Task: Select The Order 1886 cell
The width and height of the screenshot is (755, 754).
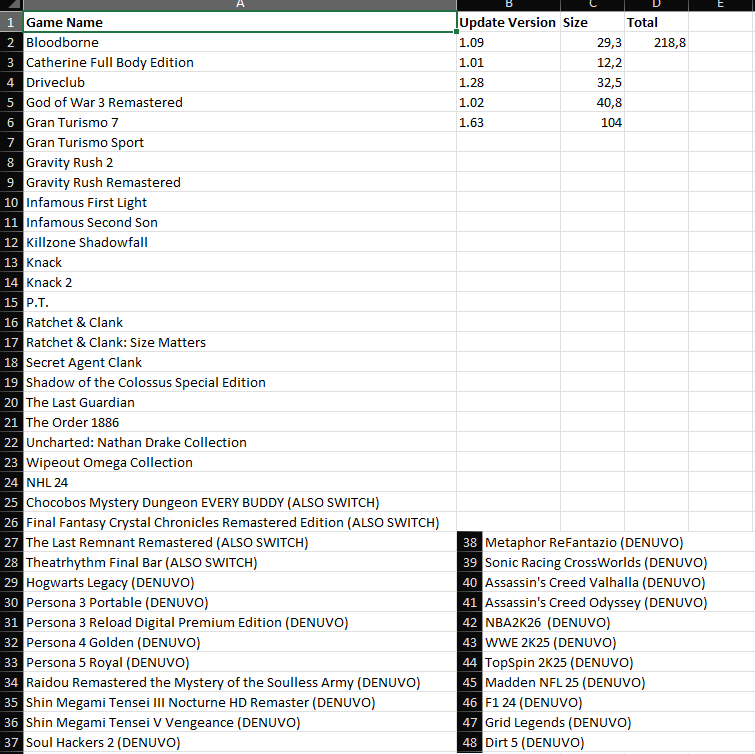Action: pyautogui.click(x=240, y=422)
